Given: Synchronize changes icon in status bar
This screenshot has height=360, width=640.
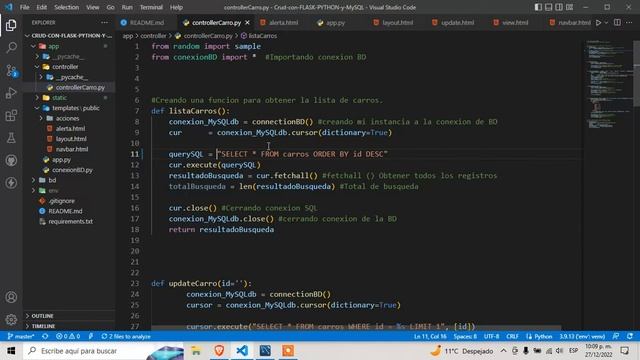Looking at the screenshot, I should (45, 336).
